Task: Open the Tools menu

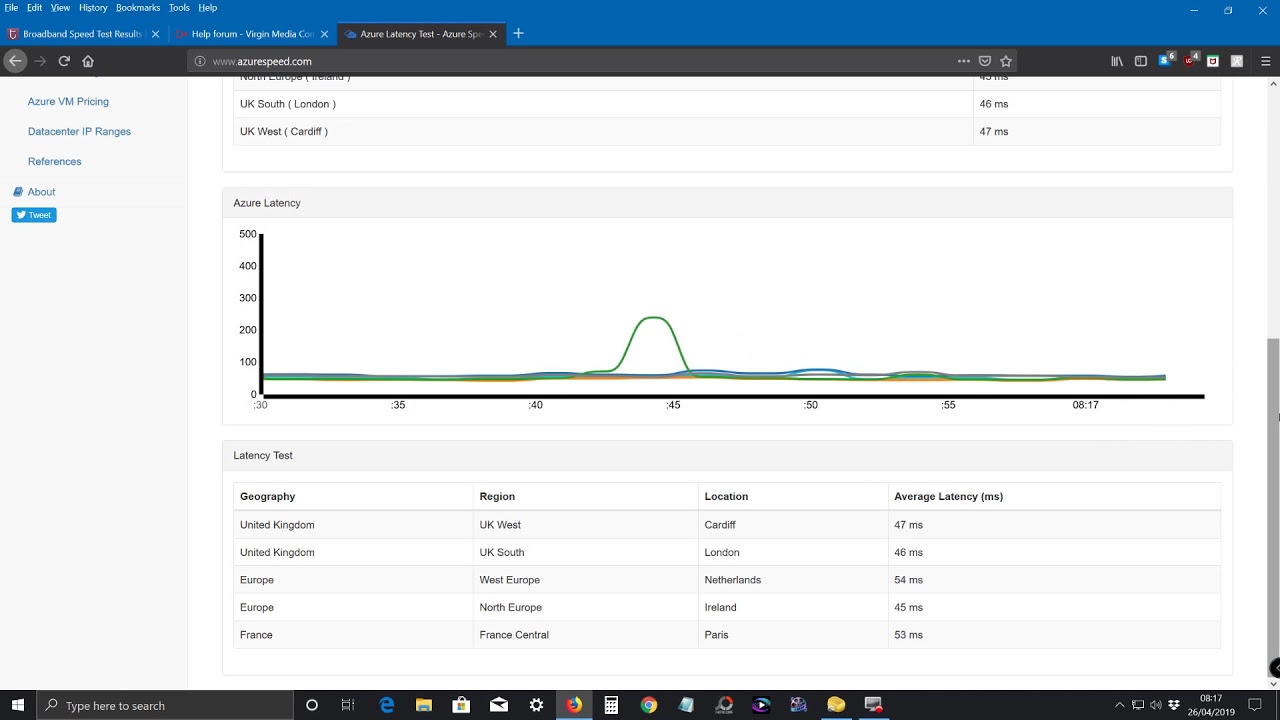Action: coord(179,7)
